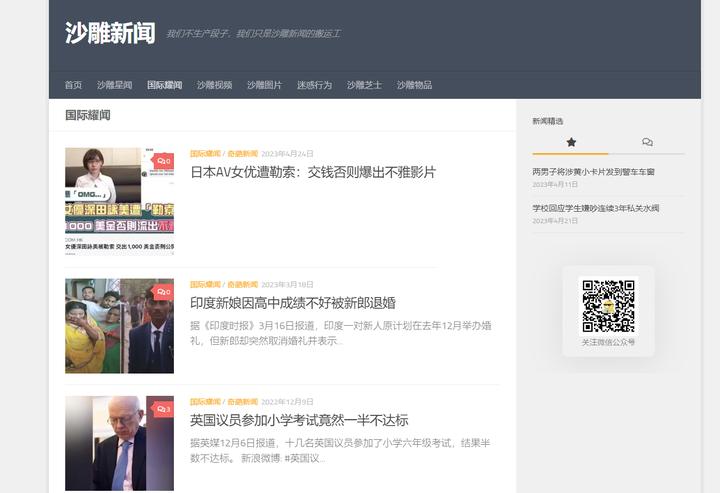Image resolution: width=720 pixels, height=493 pixels.
Task: Click 奇葩新闻 tag on 日本AV女优 article
Action: click(242, 153)
